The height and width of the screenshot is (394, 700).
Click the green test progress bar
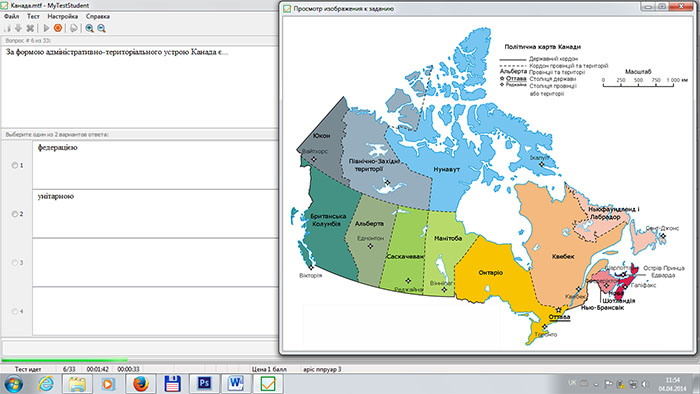tap(65, 360)
